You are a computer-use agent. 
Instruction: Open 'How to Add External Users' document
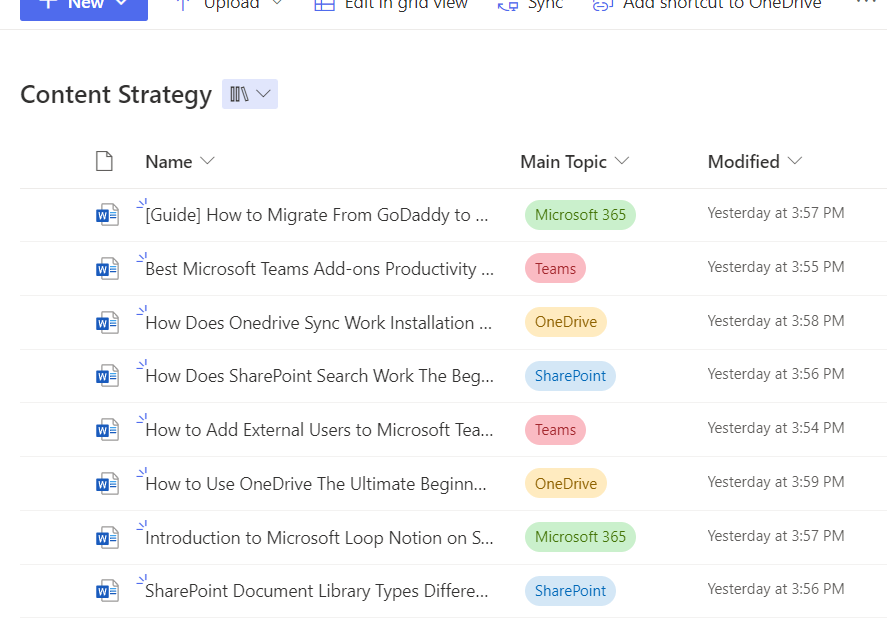pyautogui.click(x=320, y=430)
